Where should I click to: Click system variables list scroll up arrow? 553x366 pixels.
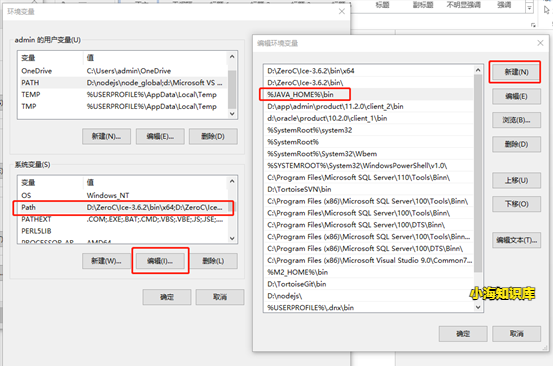click(x=232, y=181)
